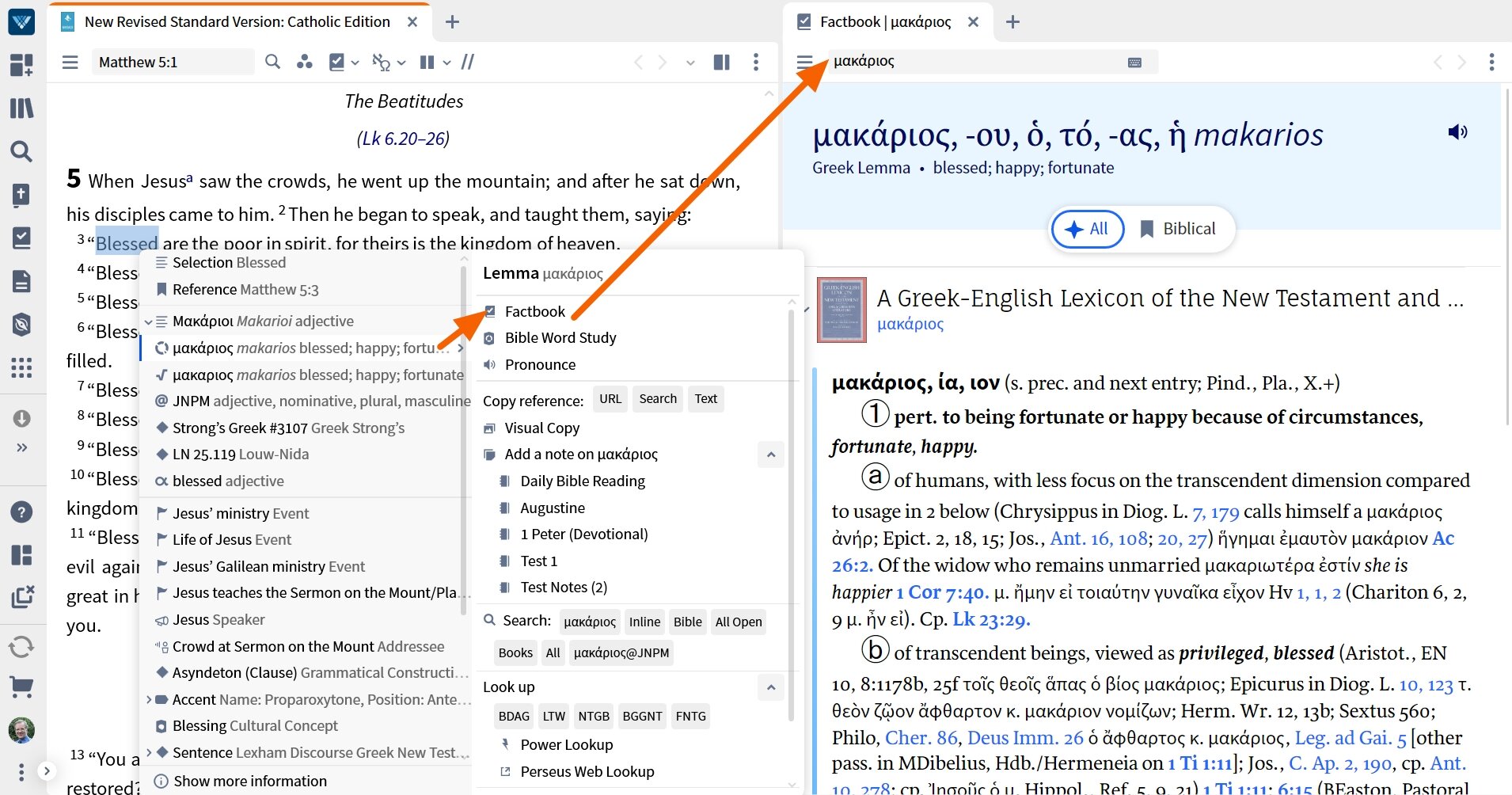Open the Layouts icon in the sidebar
This screenshot has height=795, width=1512.
tap(21, 555)
